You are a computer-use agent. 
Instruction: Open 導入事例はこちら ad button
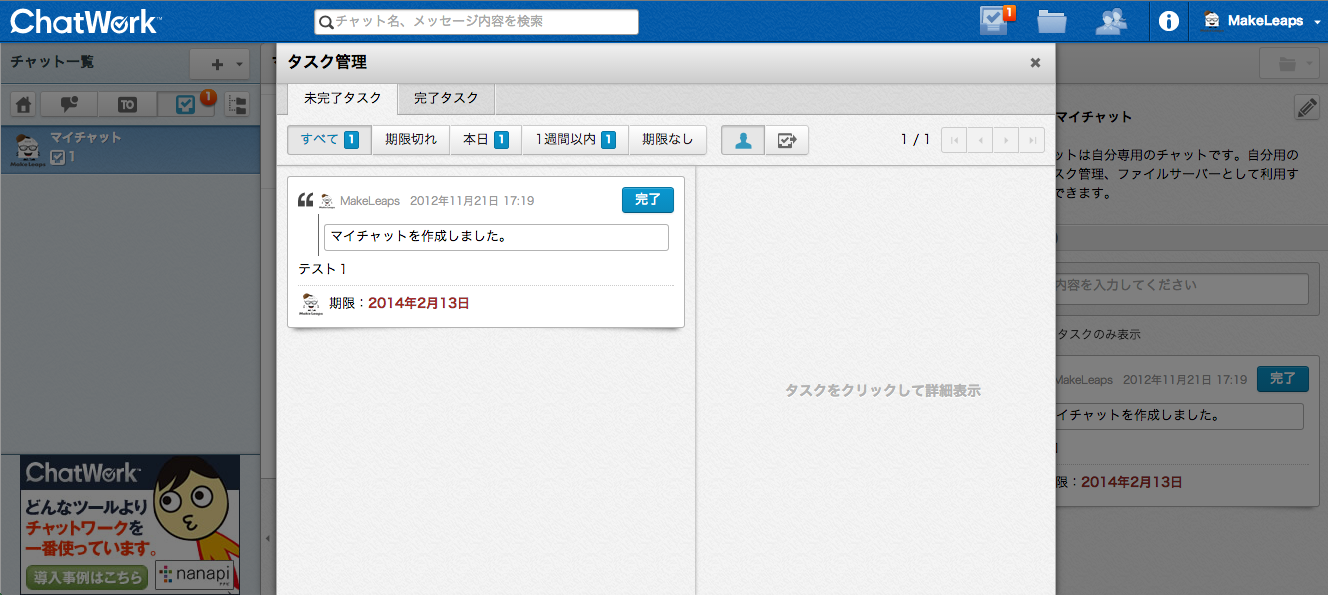click(87, 576)
